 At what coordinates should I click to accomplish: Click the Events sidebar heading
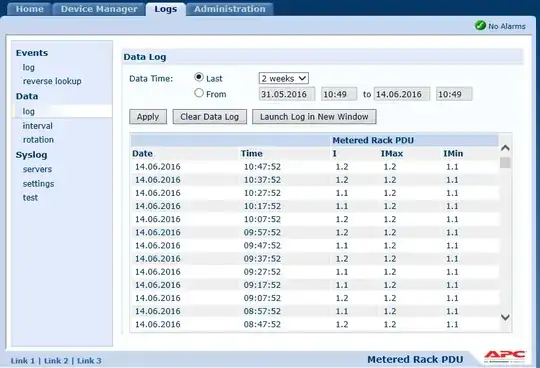pos(32,53)
